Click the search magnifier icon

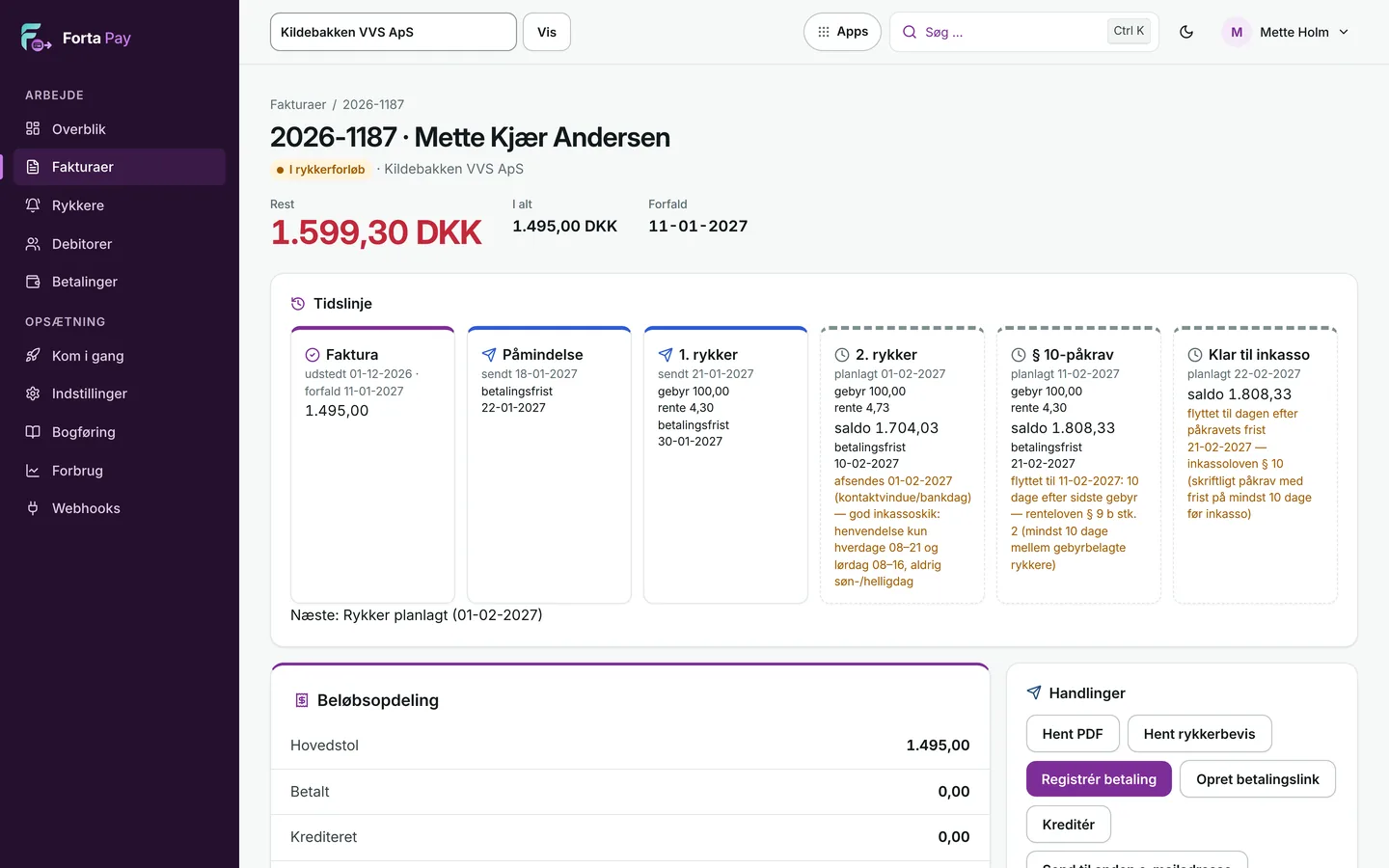tap(910, 32)
